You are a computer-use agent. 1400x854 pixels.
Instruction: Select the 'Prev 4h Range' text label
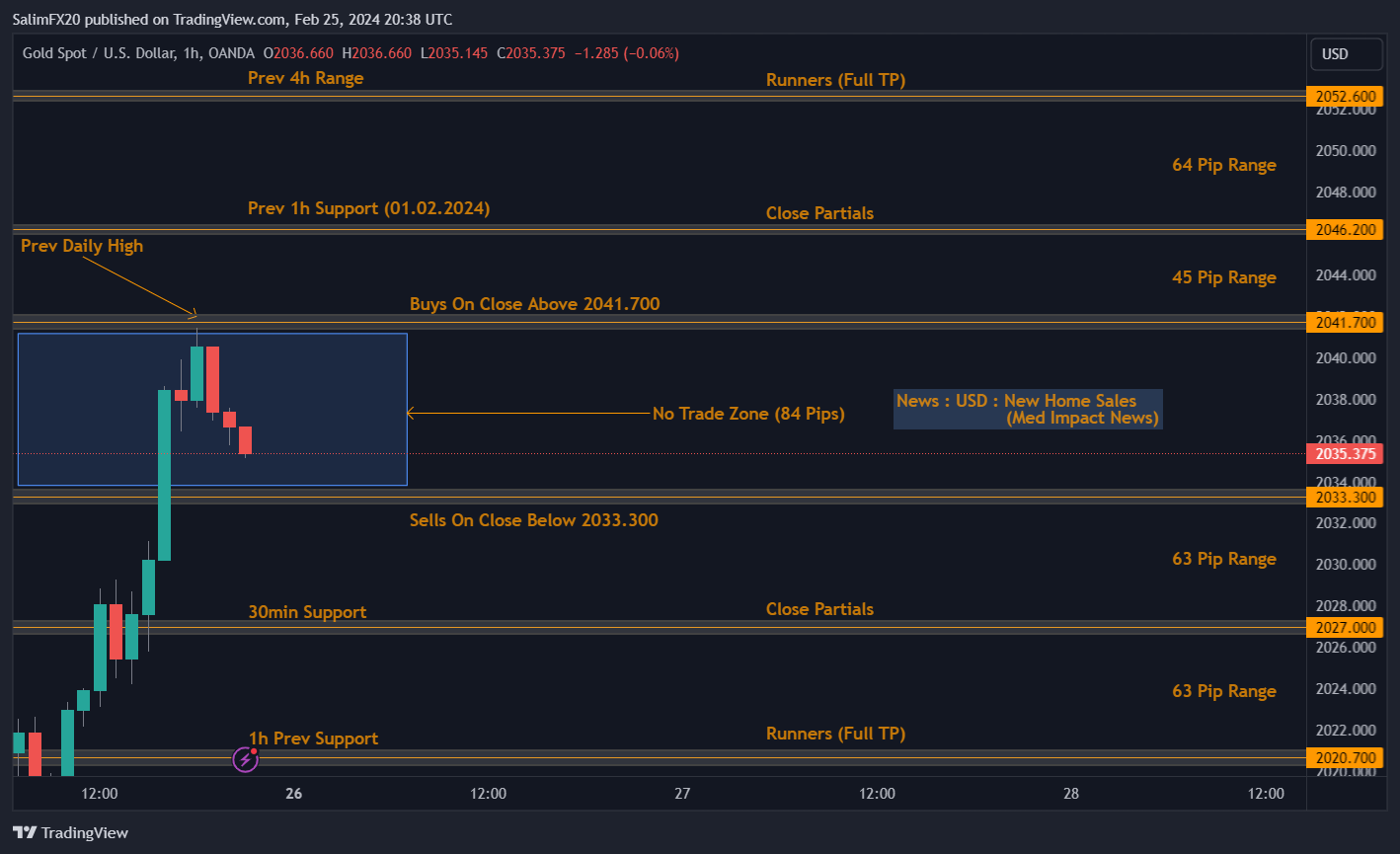click(305, 78)
